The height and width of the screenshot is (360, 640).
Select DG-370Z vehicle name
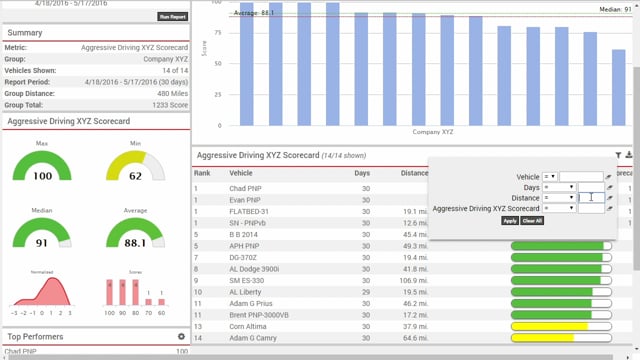(x=243, y=258)
